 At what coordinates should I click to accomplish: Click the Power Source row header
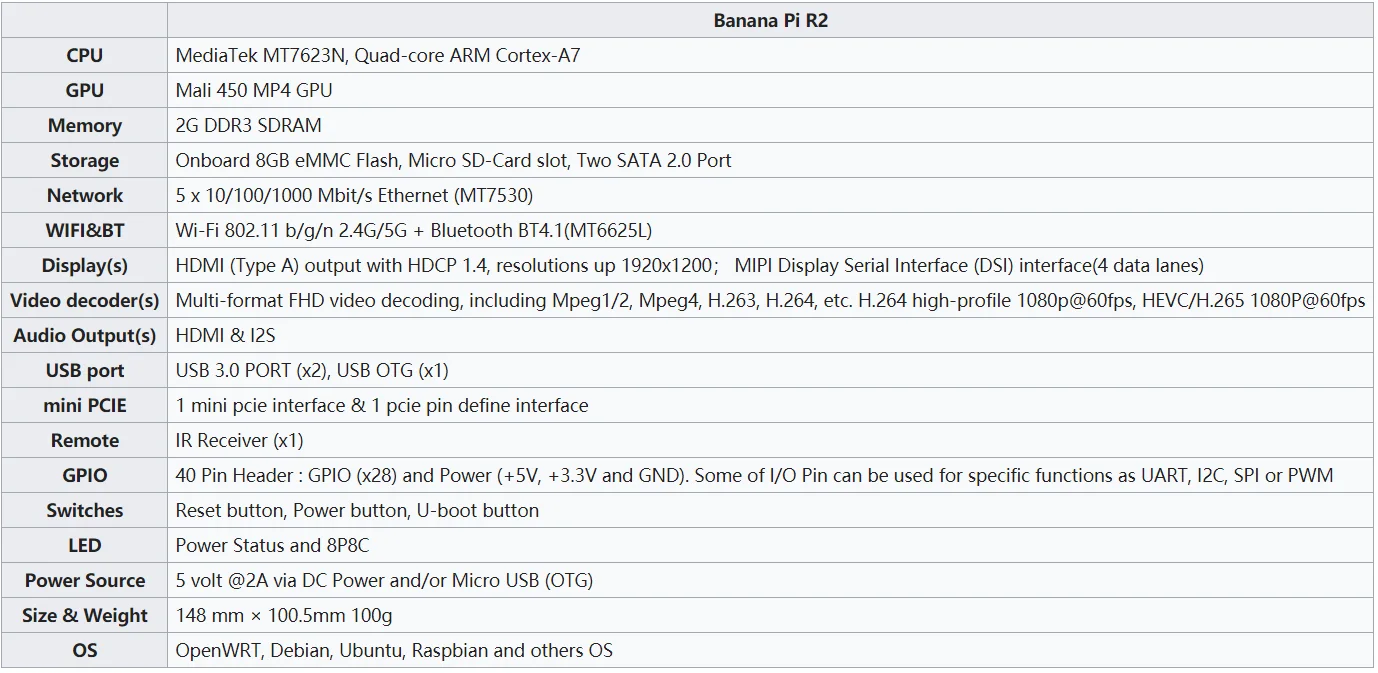84,581
